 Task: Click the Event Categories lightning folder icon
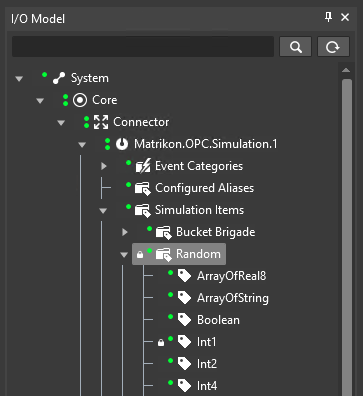143,166
